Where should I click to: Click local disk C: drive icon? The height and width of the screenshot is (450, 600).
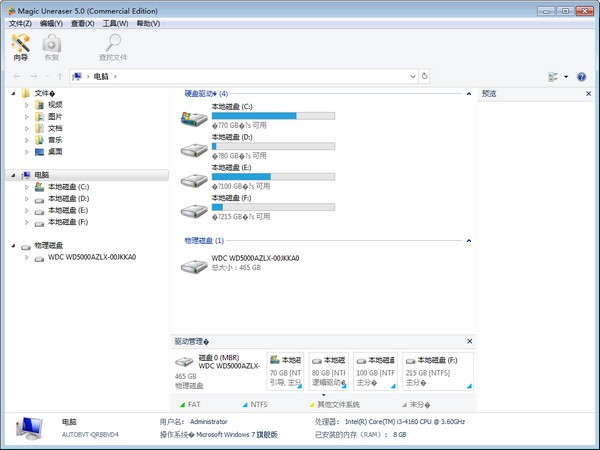pos(194,119)
